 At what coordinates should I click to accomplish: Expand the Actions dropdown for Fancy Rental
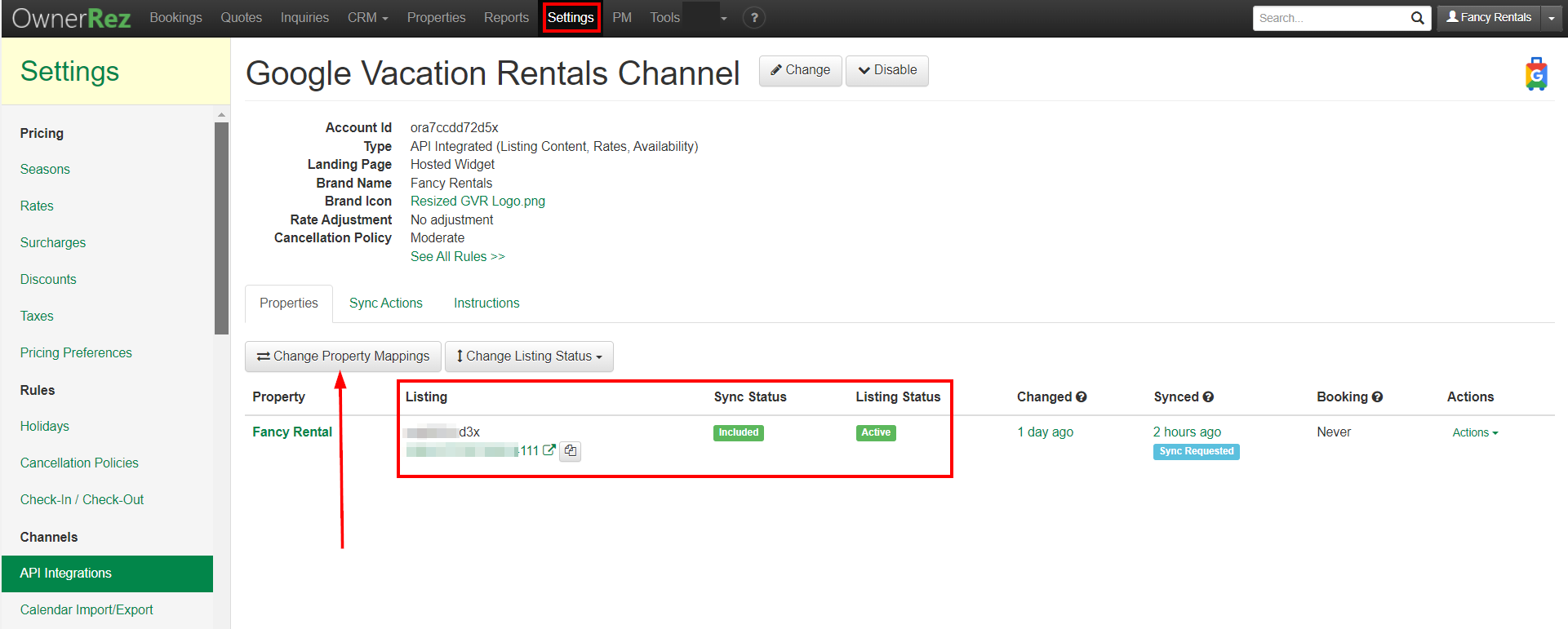point(1475,433)
